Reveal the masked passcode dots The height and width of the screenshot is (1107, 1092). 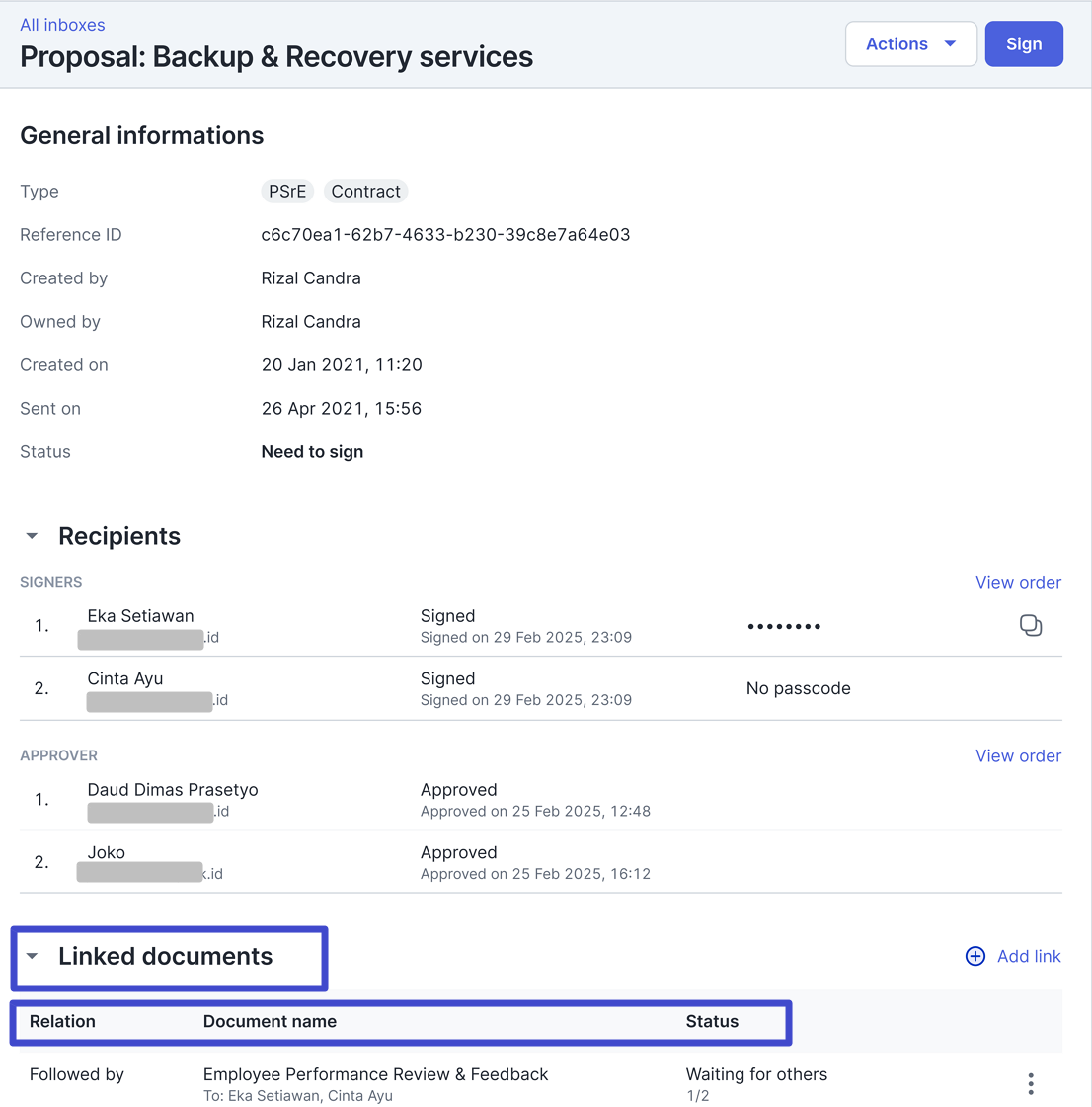[784, 627]
